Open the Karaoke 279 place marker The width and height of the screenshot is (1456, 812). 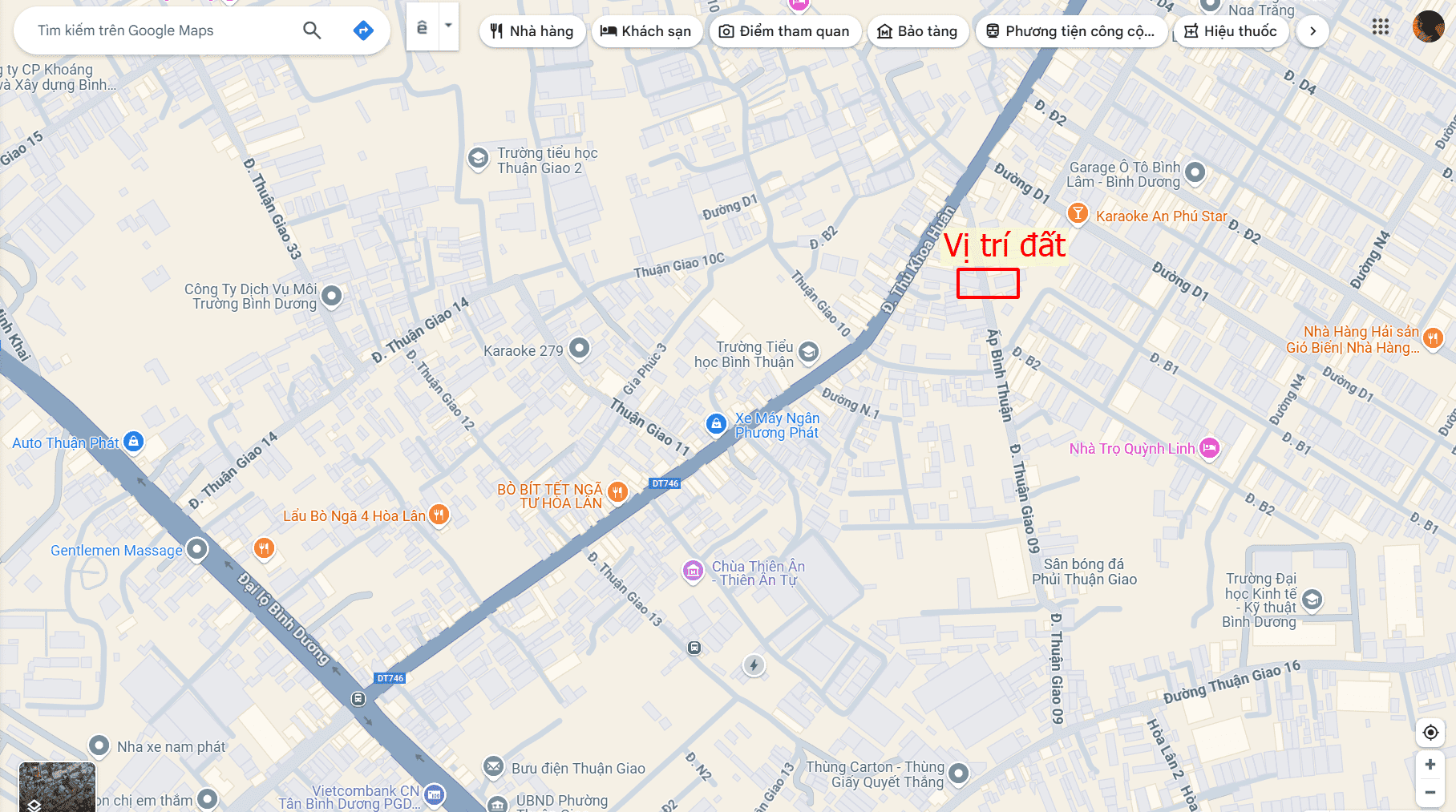(x=580, y=348)
